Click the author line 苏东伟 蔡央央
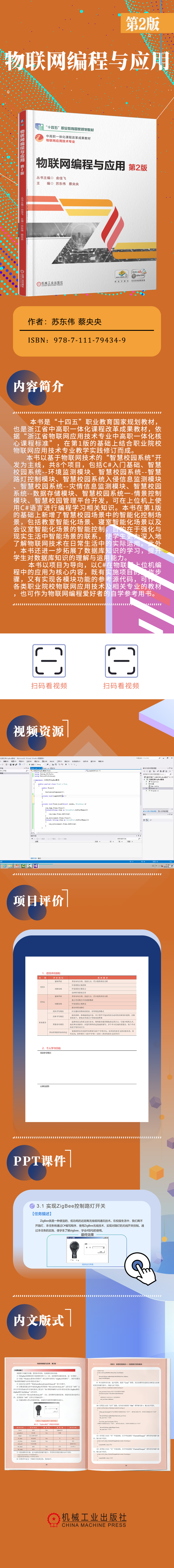The width and height of the screenshot is (174, 1568). (x=65, y=321)
